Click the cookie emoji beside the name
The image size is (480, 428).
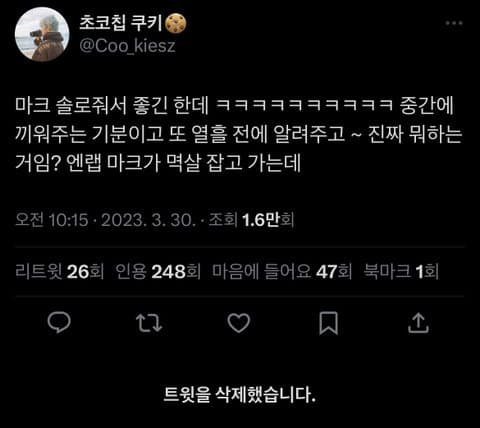[176, 24]
